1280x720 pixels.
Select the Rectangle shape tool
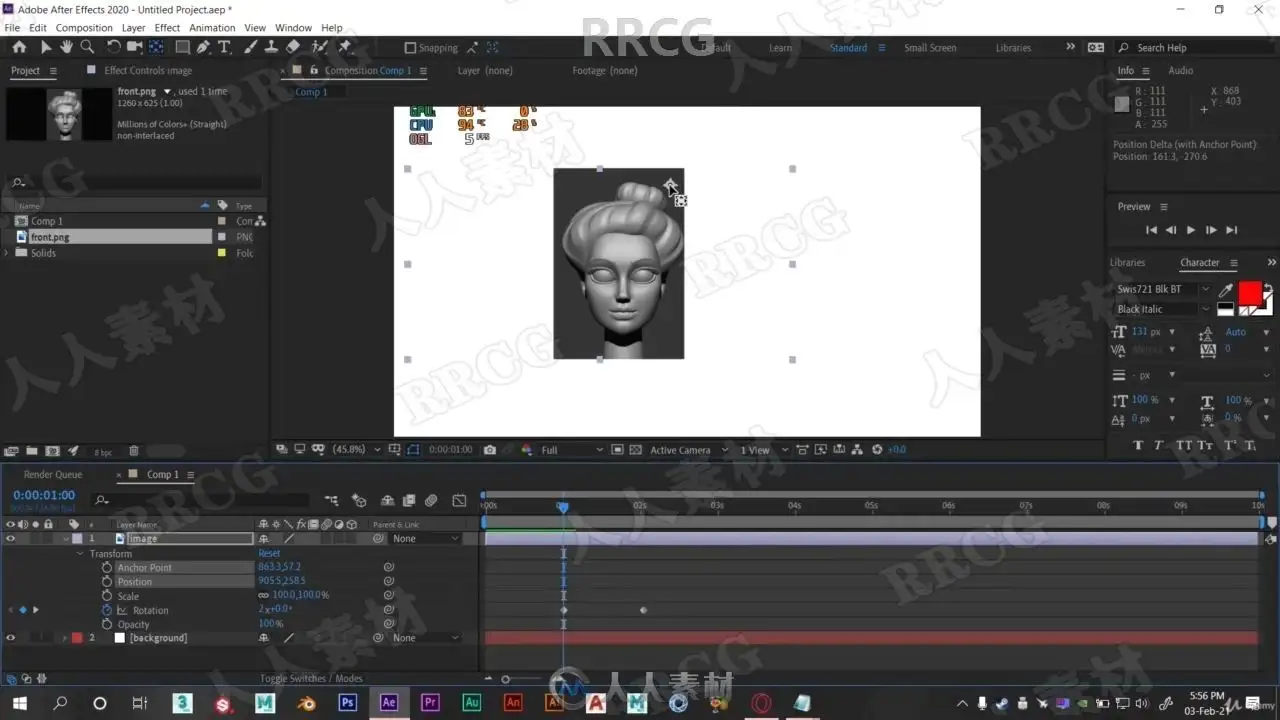tap(183, 47)
